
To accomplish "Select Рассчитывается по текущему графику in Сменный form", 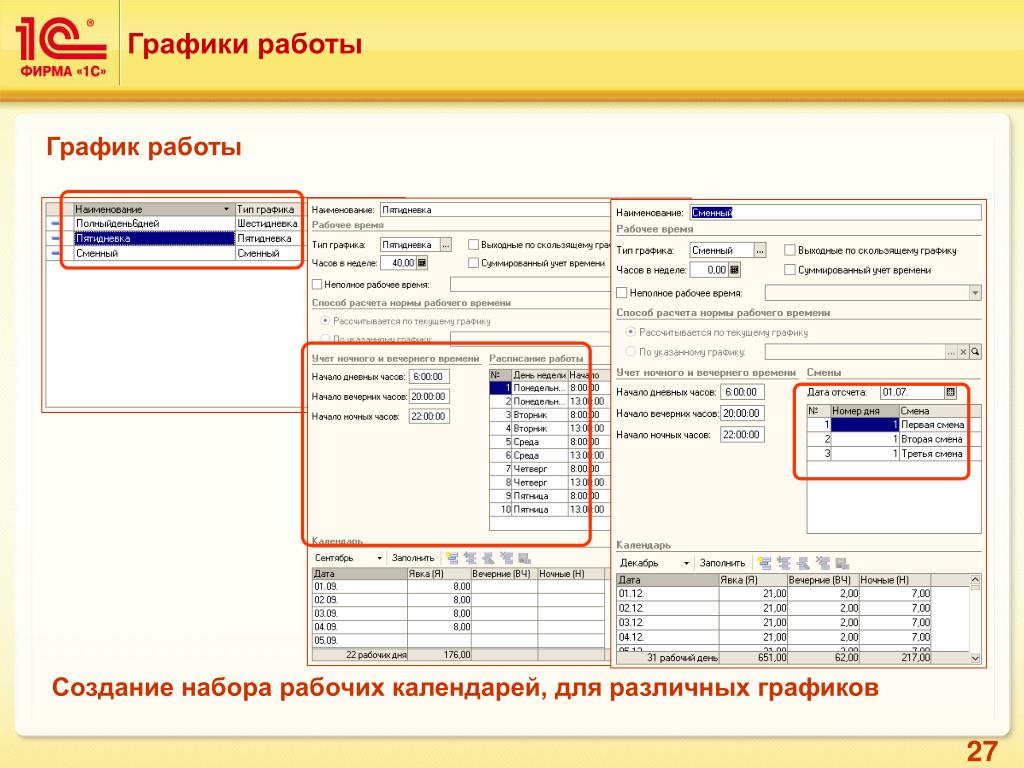I will (x=631, y=332).
